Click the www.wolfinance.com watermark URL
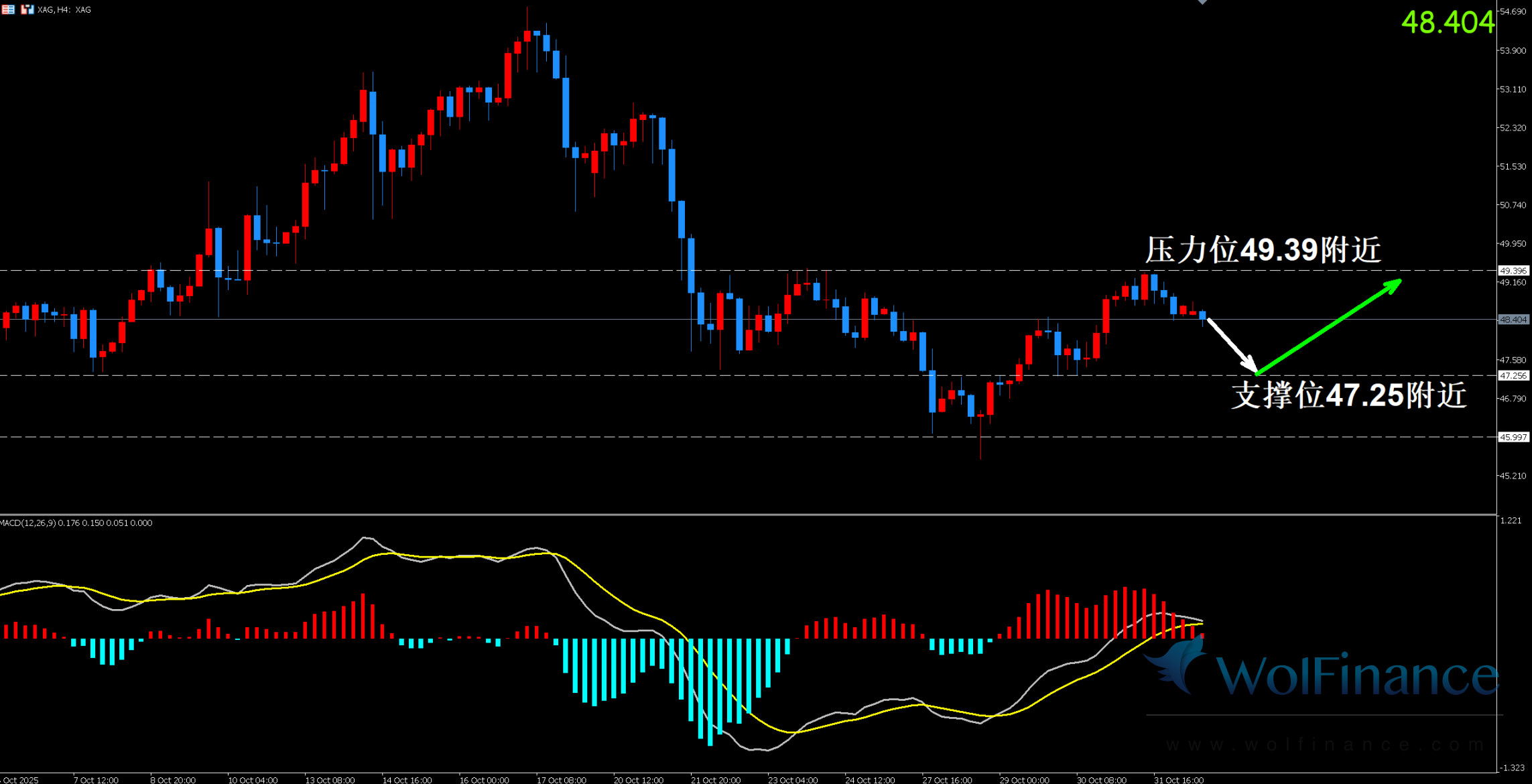1532x784 pixels. click(x=1325, y=744)
